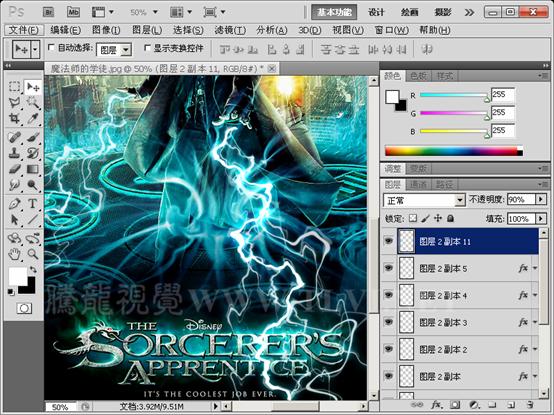Open the 图像(I) menu

(106, 30)
